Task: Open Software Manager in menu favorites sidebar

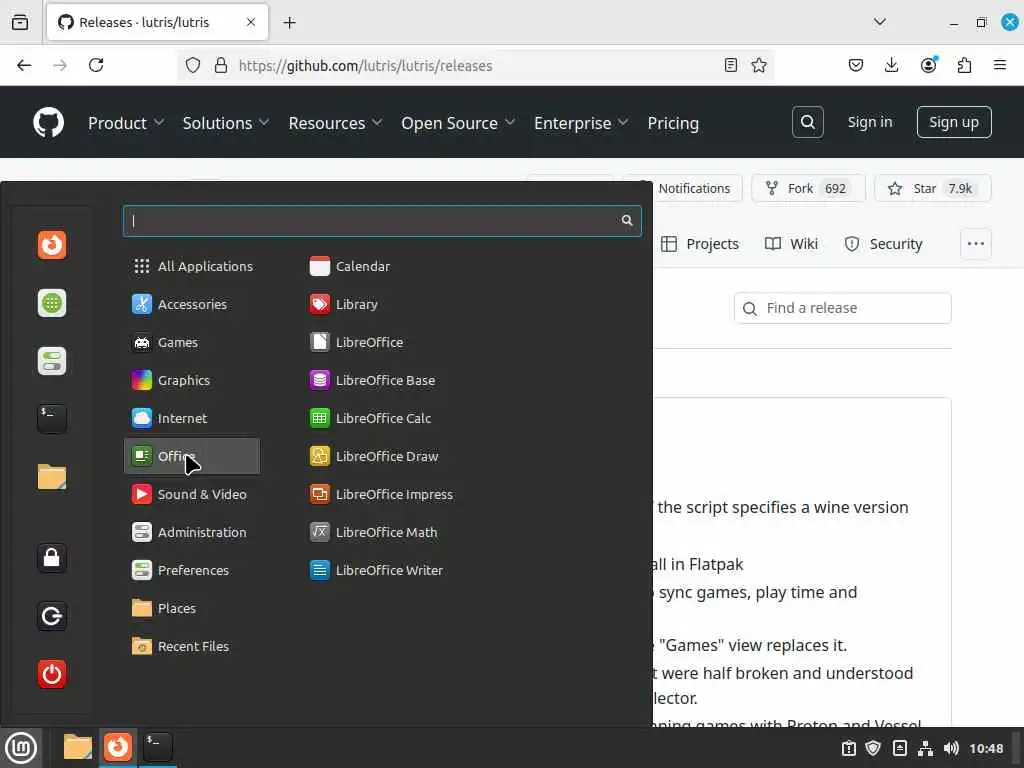Action: point(52,303)
